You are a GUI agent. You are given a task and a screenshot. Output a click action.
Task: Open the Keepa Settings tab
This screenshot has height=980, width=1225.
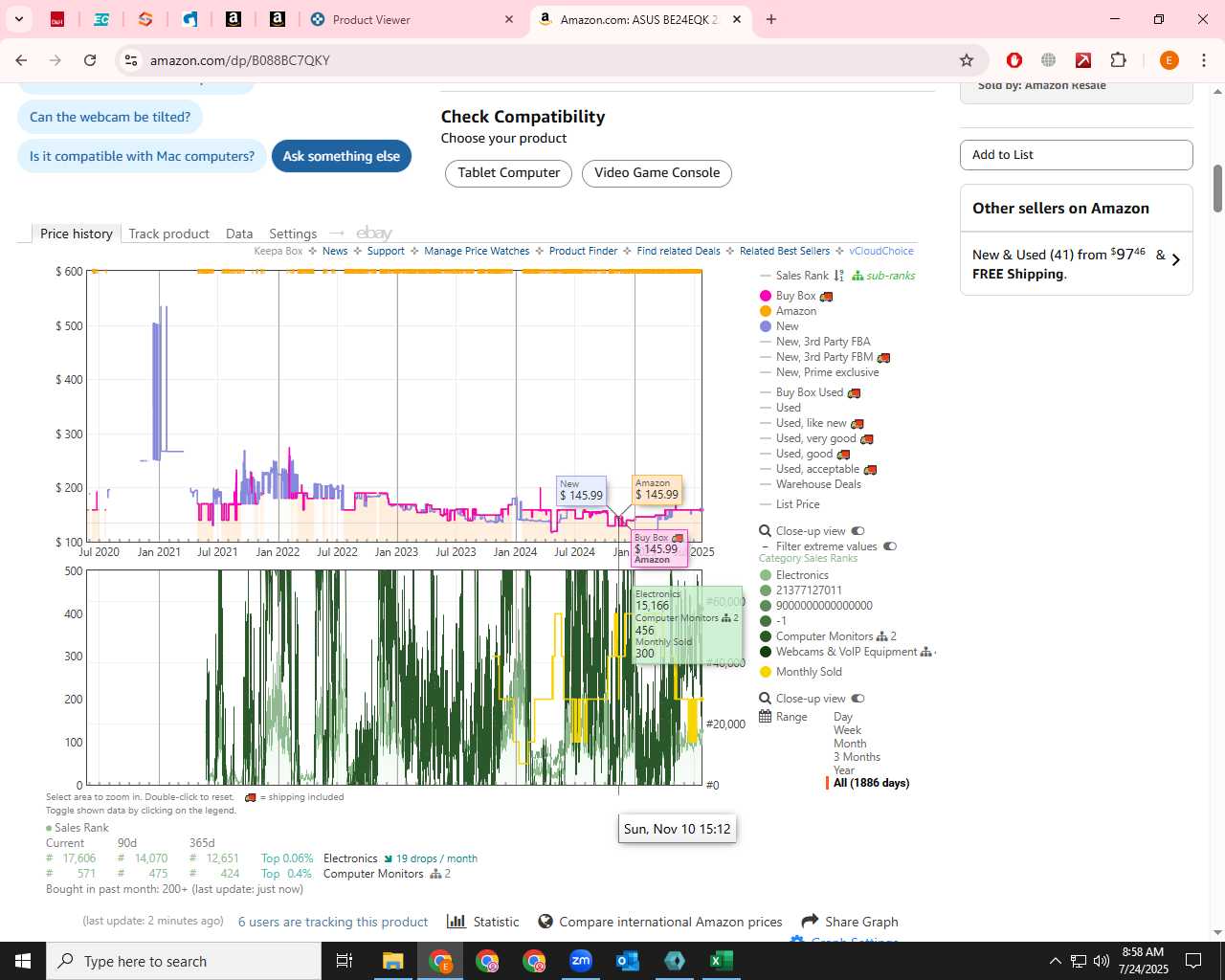tap(293, 234)
